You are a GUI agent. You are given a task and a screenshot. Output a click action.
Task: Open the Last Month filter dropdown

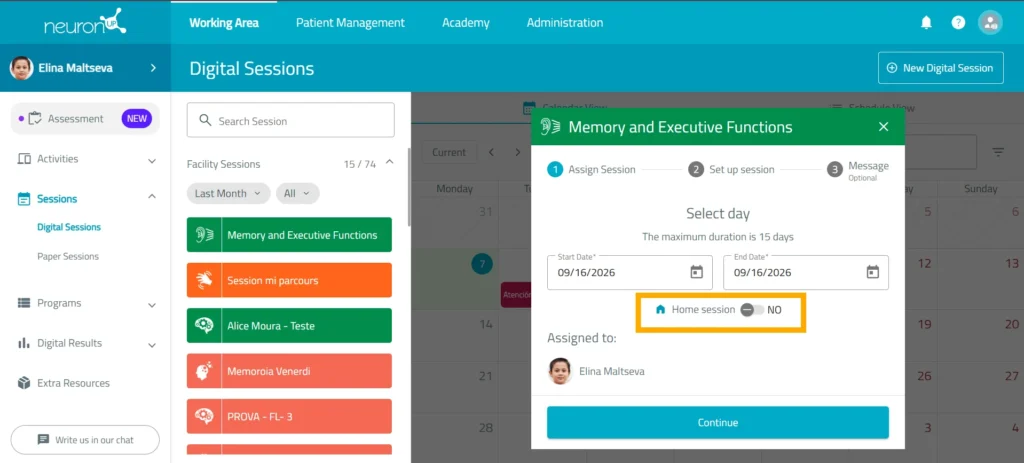pyautogui.click(x=228, y=193)
